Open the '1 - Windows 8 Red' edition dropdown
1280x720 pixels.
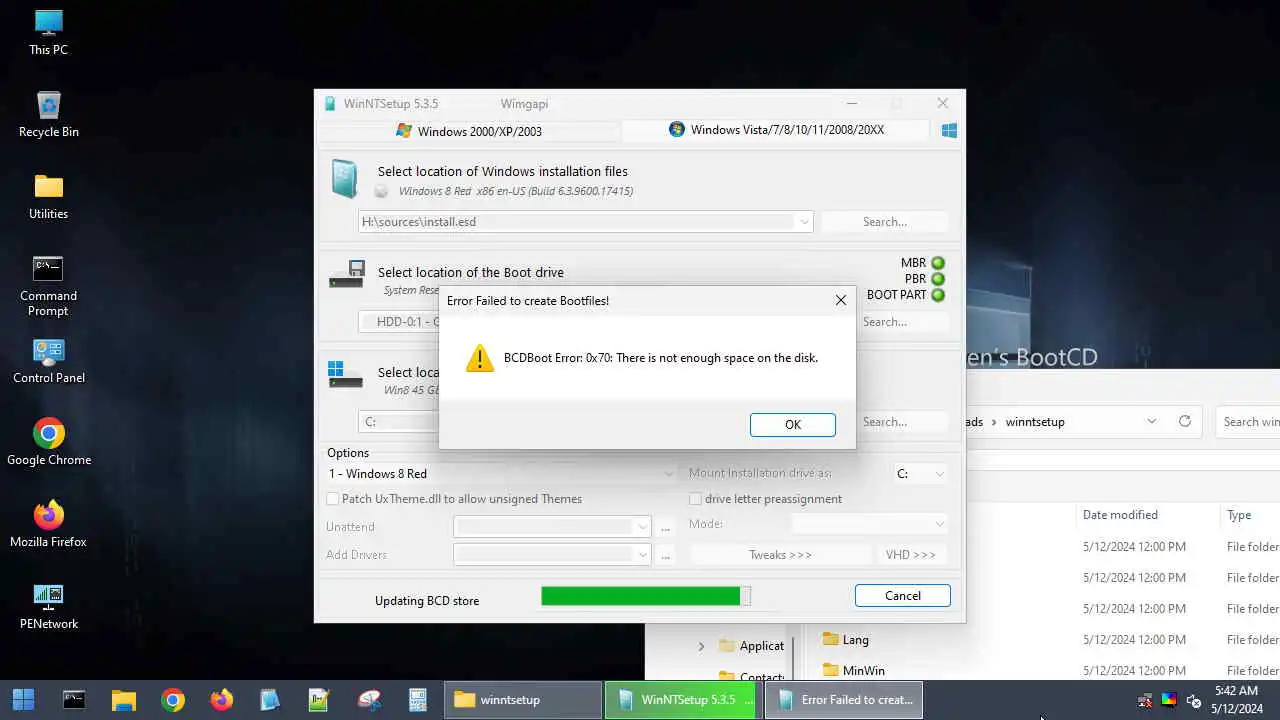point(669,474)
